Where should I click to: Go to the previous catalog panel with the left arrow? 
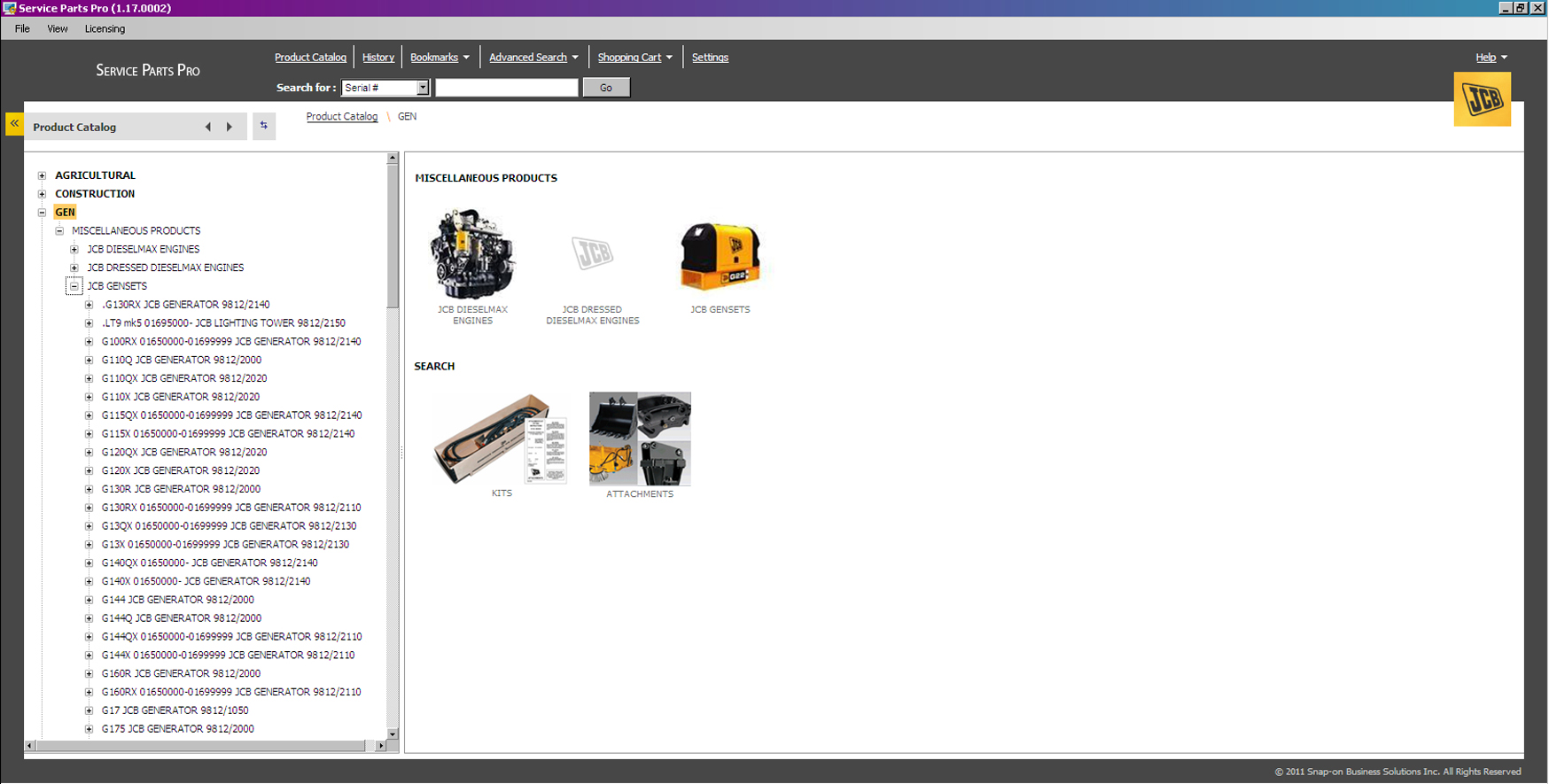(x=208, y=127)
